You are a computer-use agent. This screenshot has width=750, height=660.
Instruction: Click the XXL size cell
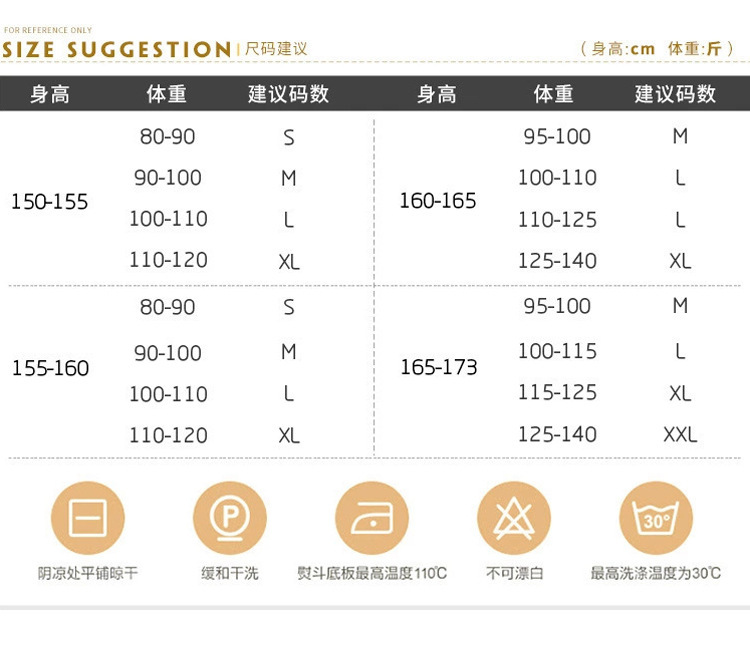[680, 434]
